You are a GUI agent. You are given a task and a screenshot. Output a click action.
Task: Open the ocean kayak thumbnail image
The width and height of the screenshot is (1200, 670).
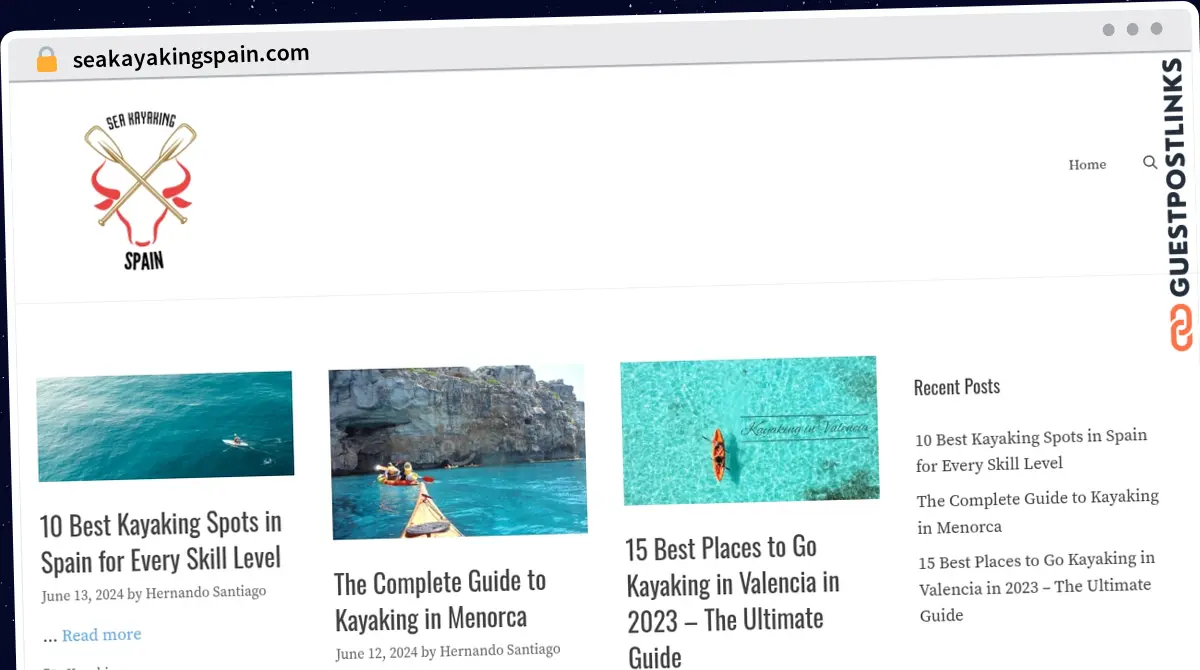[165, 426]
